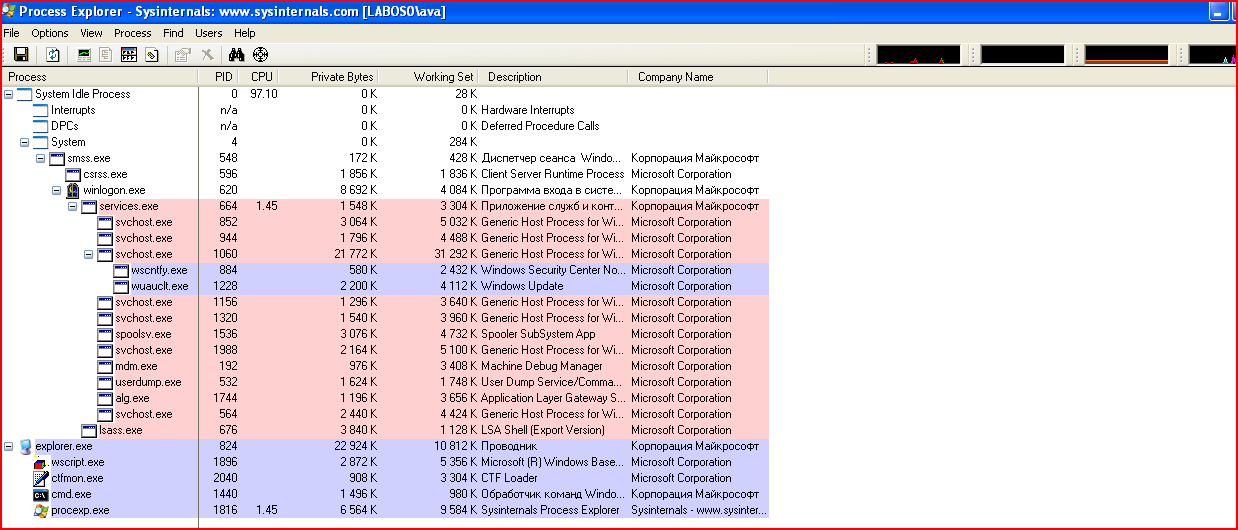
Task: Click the third mini graph with the orange line
Action: tap(1126, 55)
